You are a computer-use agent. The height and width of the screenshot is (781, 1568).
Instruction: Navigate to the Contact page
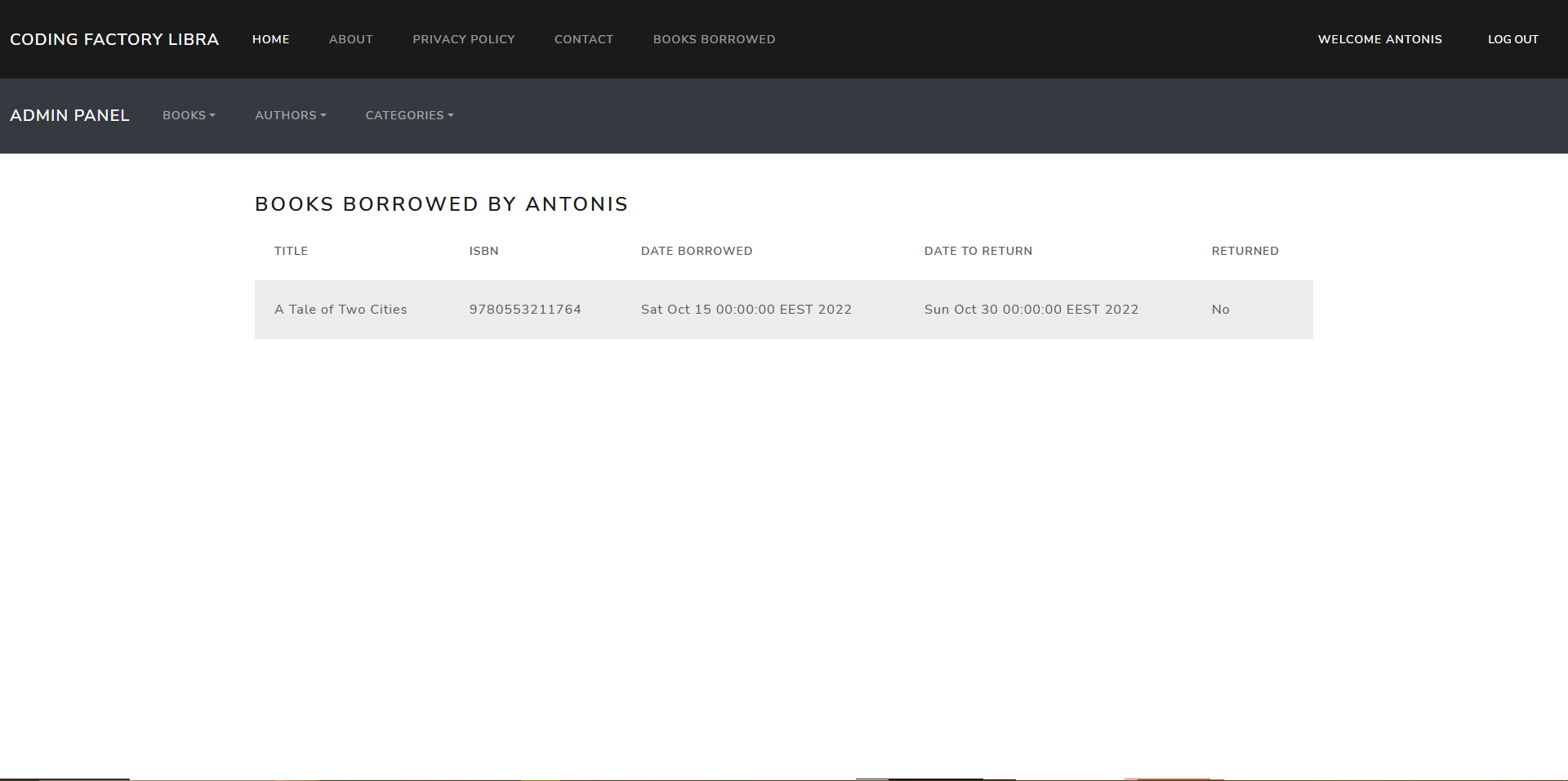click(x=583, y=39)
